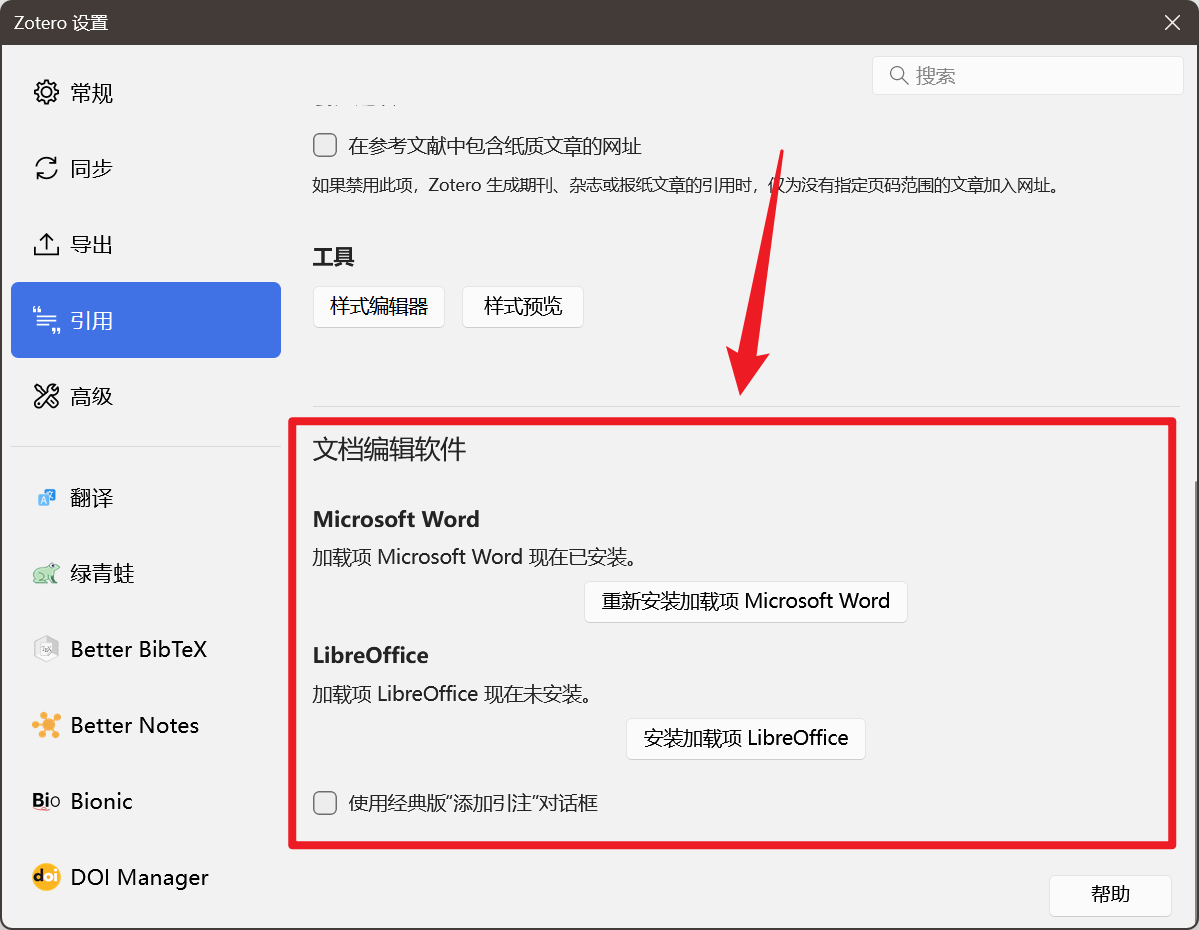Select the DOI Manager icon
The height and width of the screenshot is (930, 1199).
(46, 877)
